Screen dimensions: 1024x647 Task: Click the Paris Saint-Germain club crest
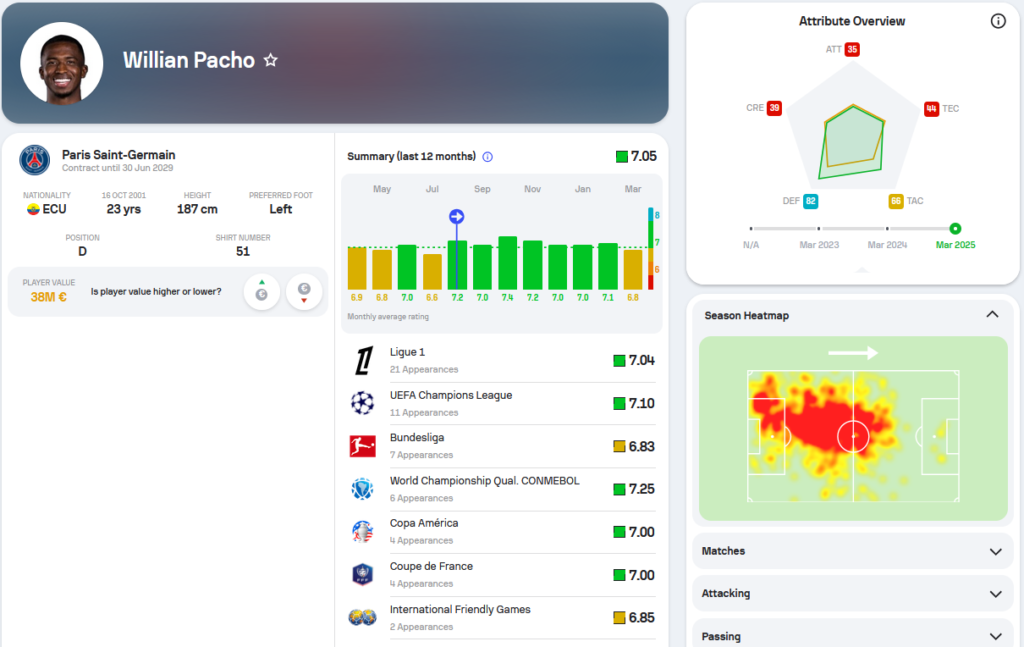point(34,161)
